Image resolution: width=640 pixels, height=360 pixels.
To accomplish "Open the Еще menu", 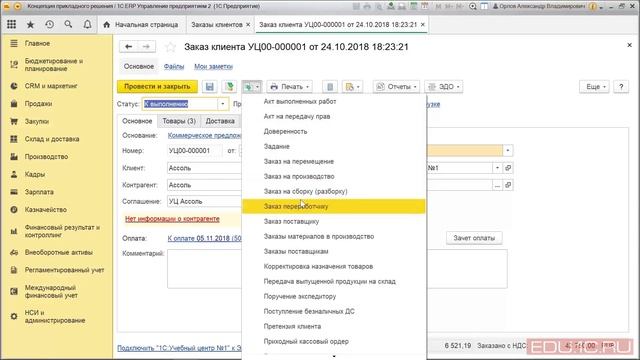I will [x=595, y=87].
